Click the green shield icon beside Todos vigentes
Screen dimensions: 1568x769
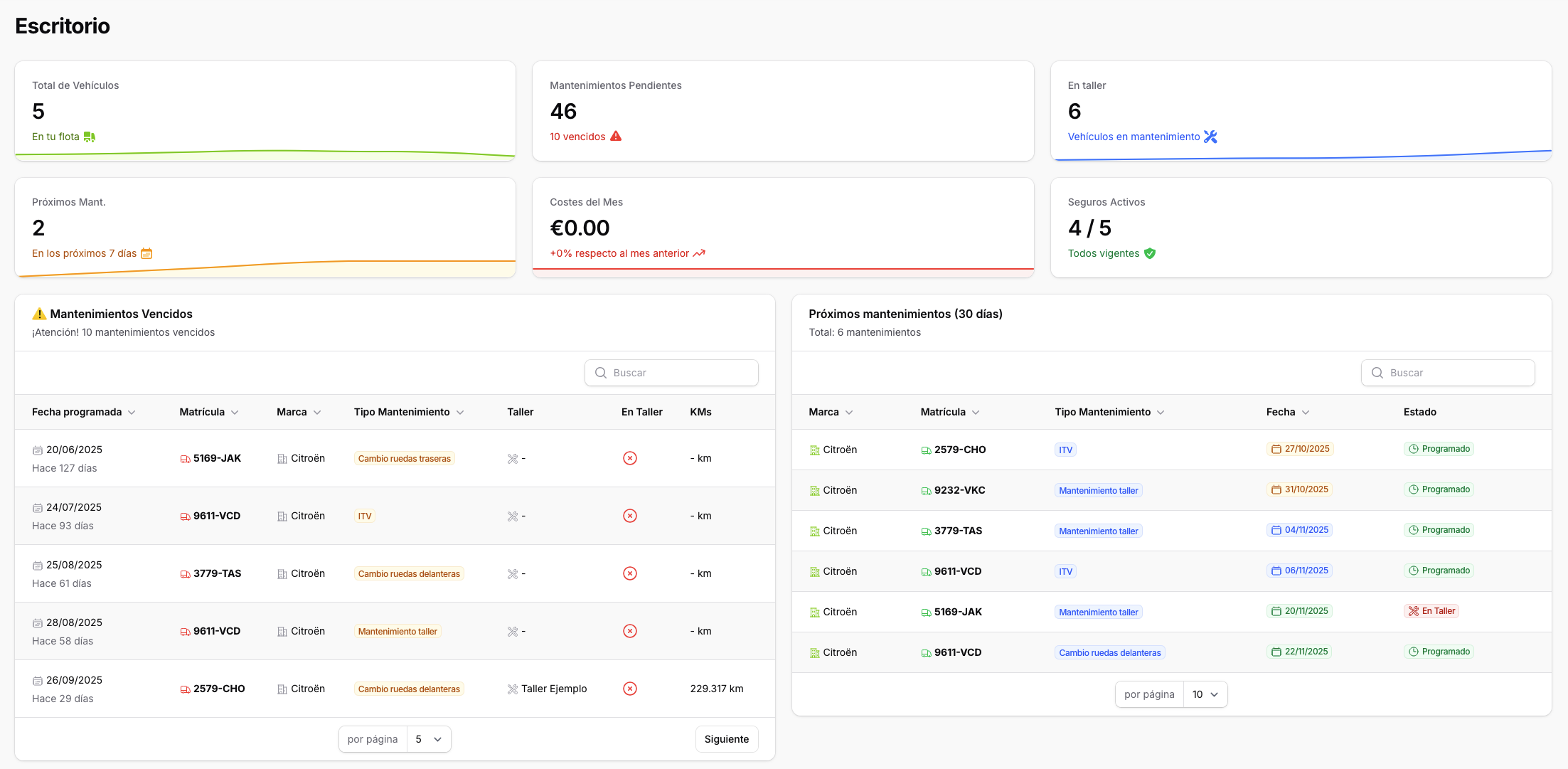point(1150,253)
